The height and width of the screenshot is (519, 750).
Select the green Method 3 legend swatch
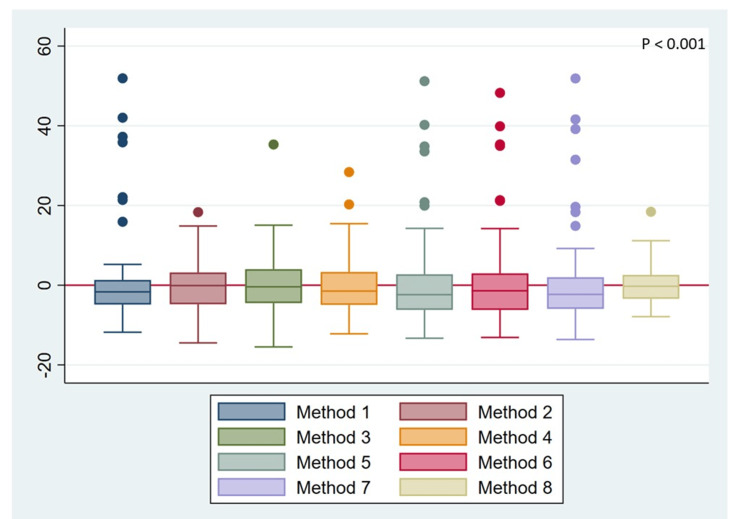pos(252,437)
